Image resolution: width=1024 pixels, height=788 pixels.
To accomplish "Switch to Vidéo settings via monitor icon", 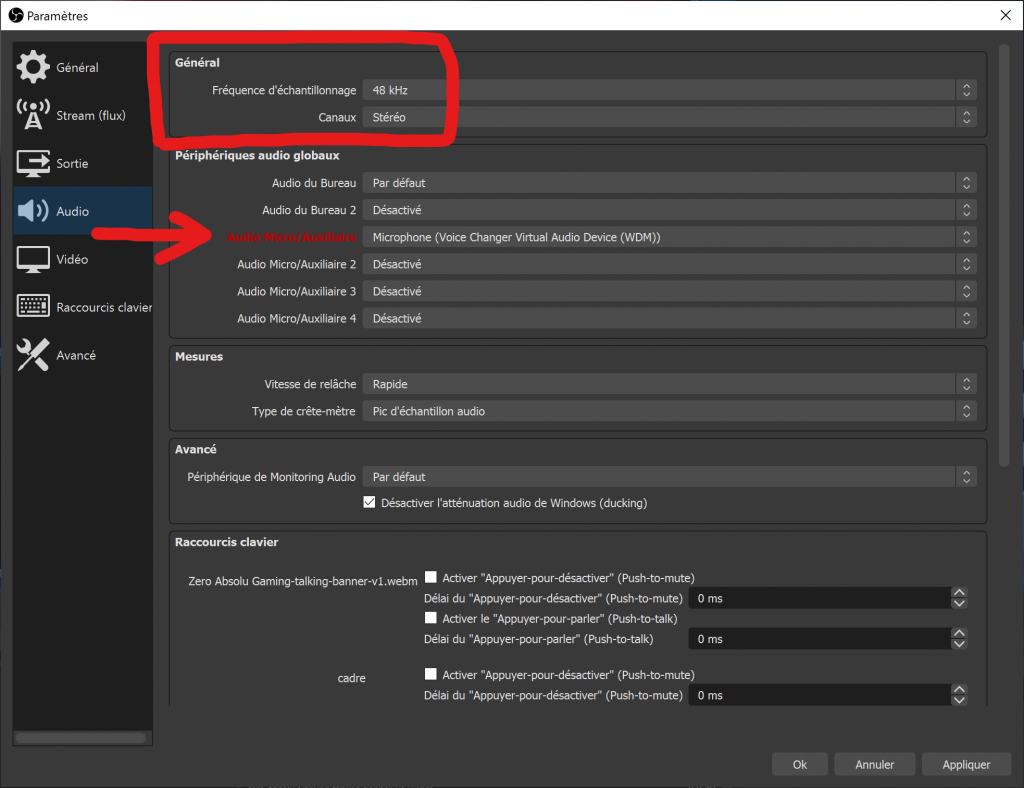I will point(33,258).
